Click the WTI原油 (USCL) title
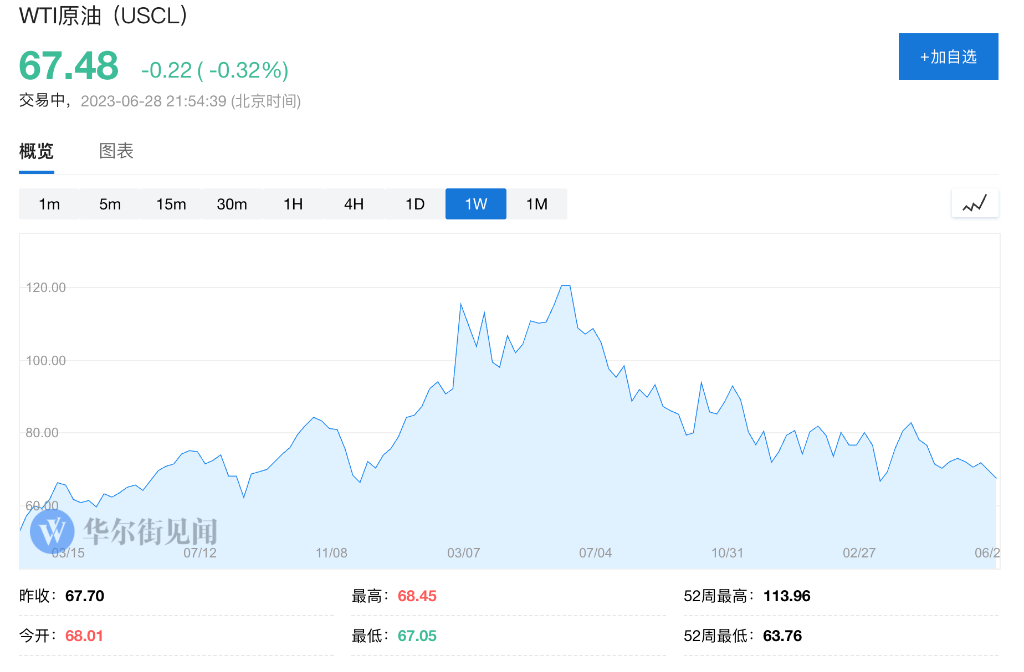1024x672 pixels. coord(104,16)
